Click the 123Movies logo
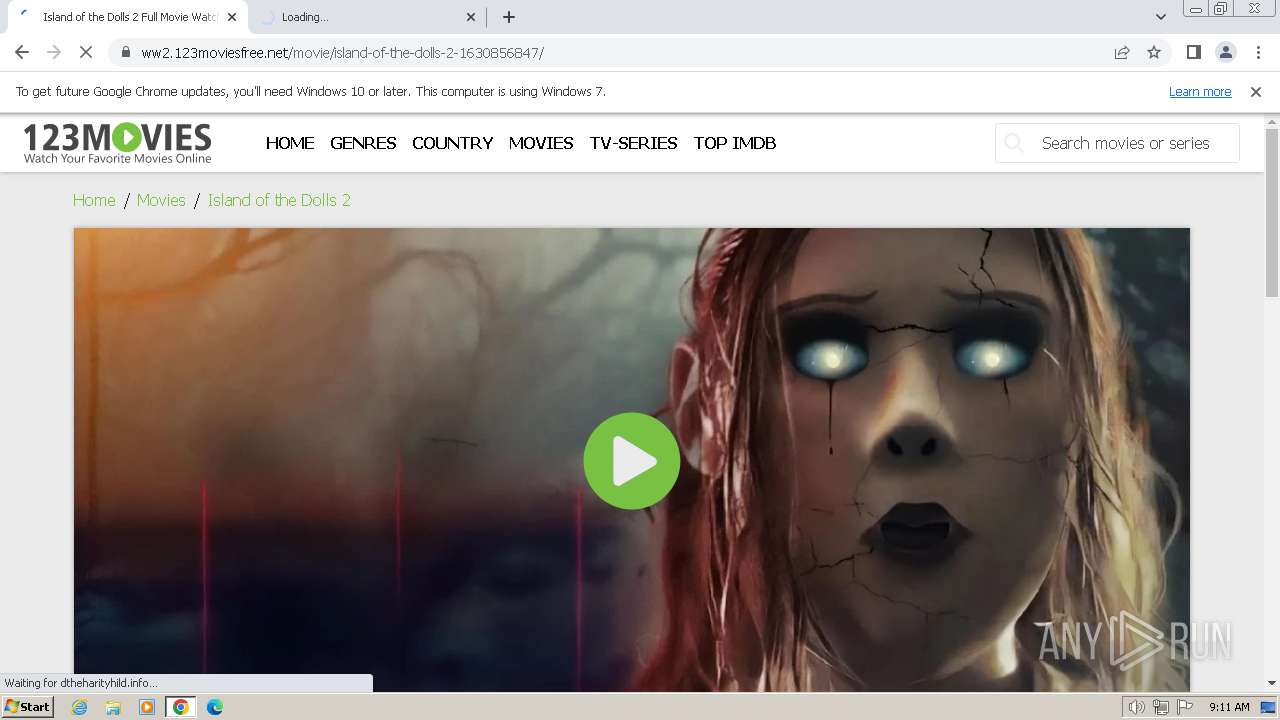The image size is (1280, 720). (x=117, y=143)
